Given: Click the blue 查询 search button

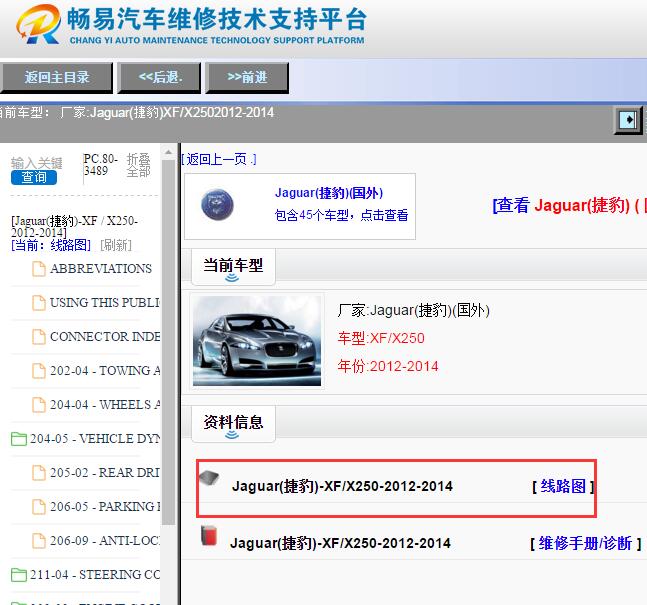Looking at the screenshot, I should coord(34,177).
